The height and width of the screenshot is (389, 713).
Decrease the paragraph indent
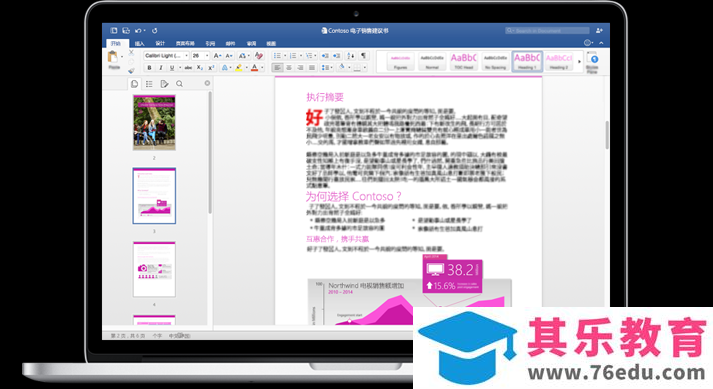pyautogui.click(x=325, y=56)
